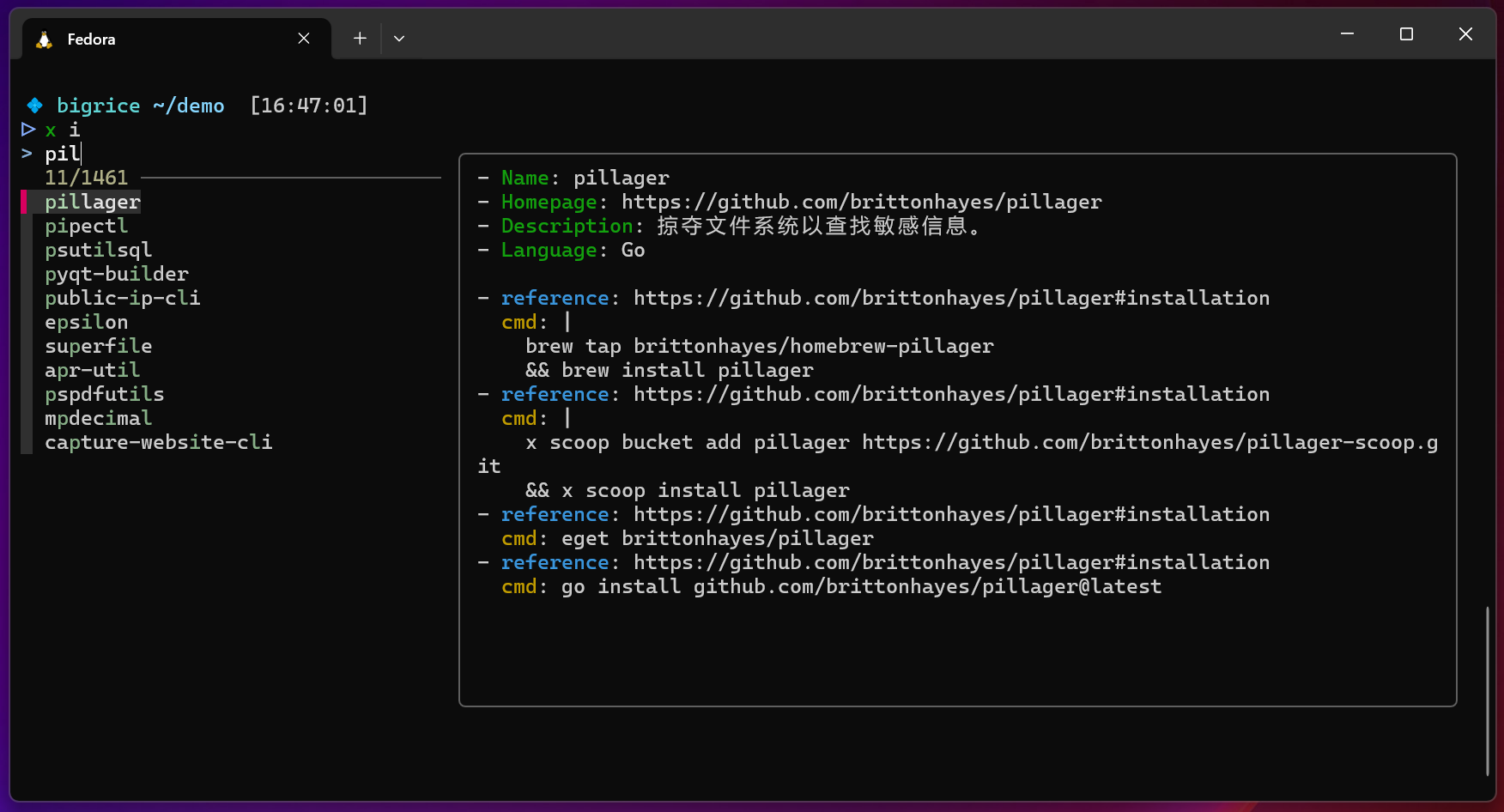Click the && brew install pillager line

[x=670, y=371]
